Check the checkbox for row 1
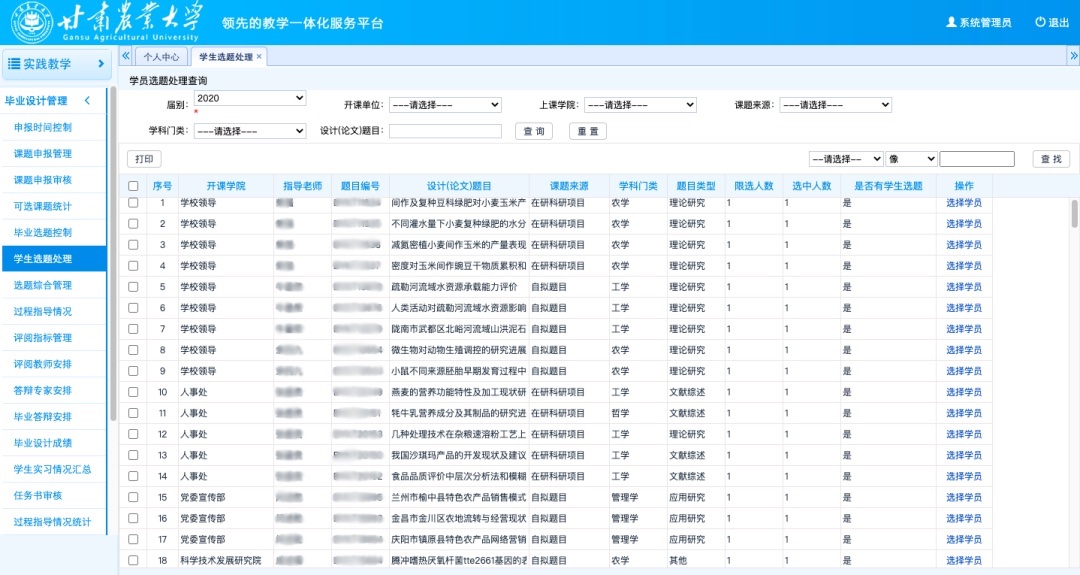This screenshot has width=1080, height=575. tap(133, 203)
